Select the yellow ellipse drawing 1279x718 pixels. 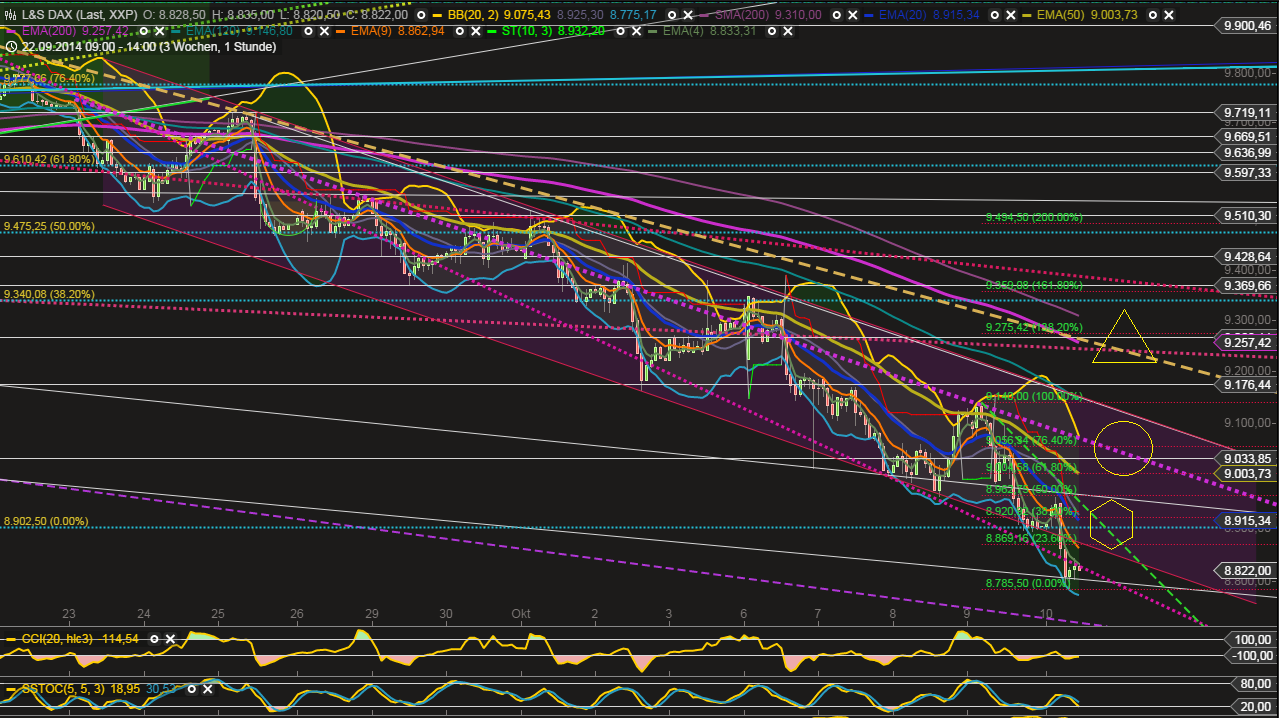pyautogui.click(x=1123, y=448)
